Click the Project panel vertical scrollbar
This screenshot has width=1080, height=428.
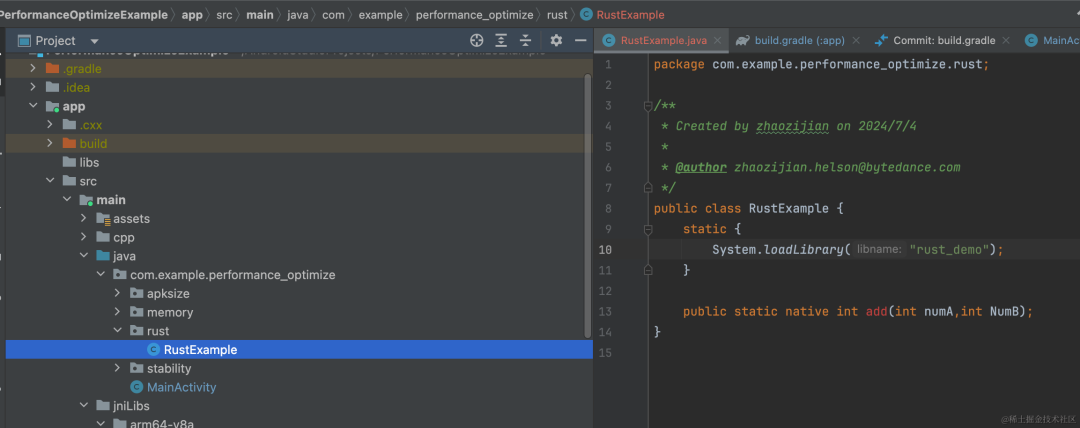pyautogui.click(x=588, y=205)
